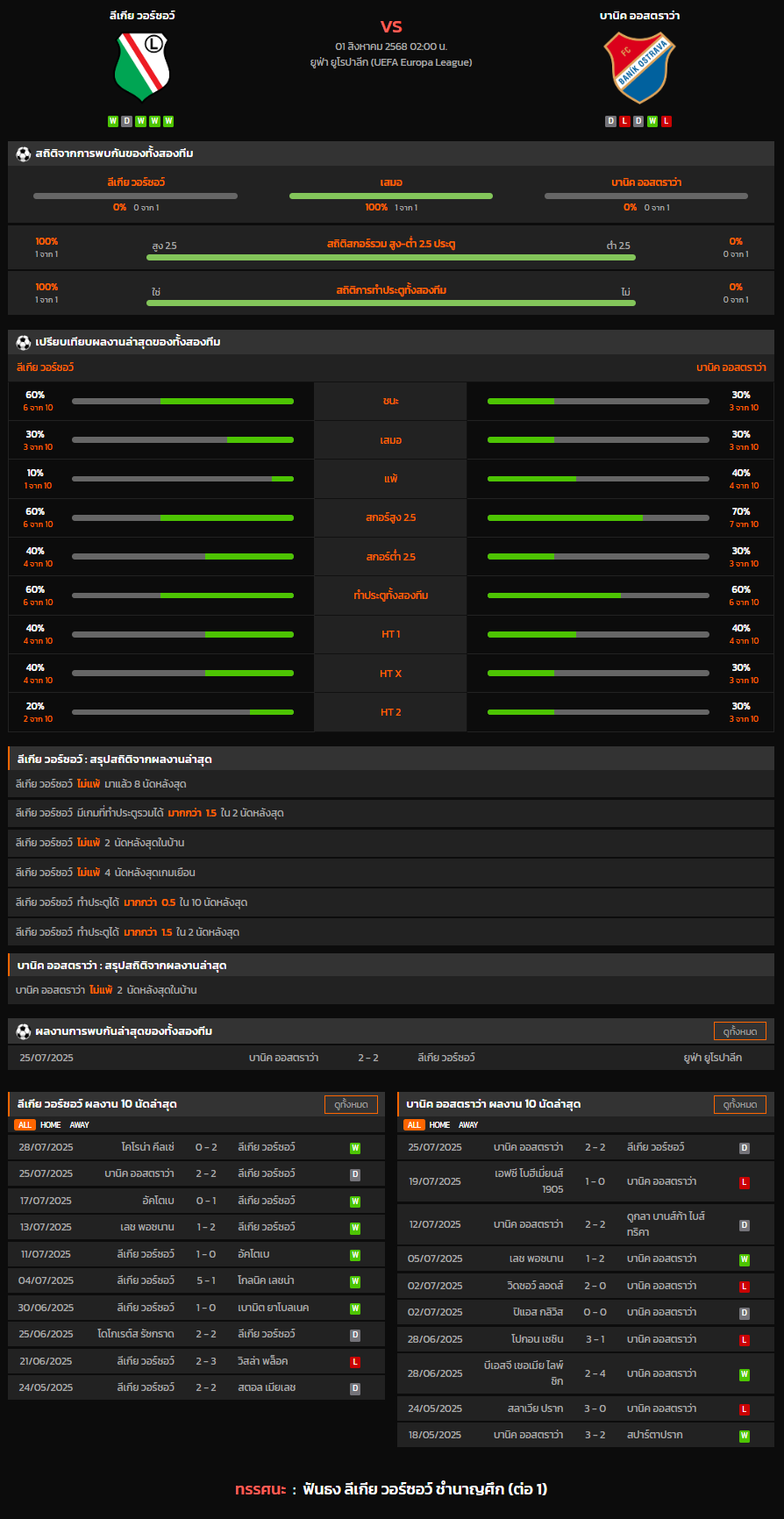Click W badge in Baník's 18/05/2025 row
The image size is (784, 1519).
(x=745, y=1436)
